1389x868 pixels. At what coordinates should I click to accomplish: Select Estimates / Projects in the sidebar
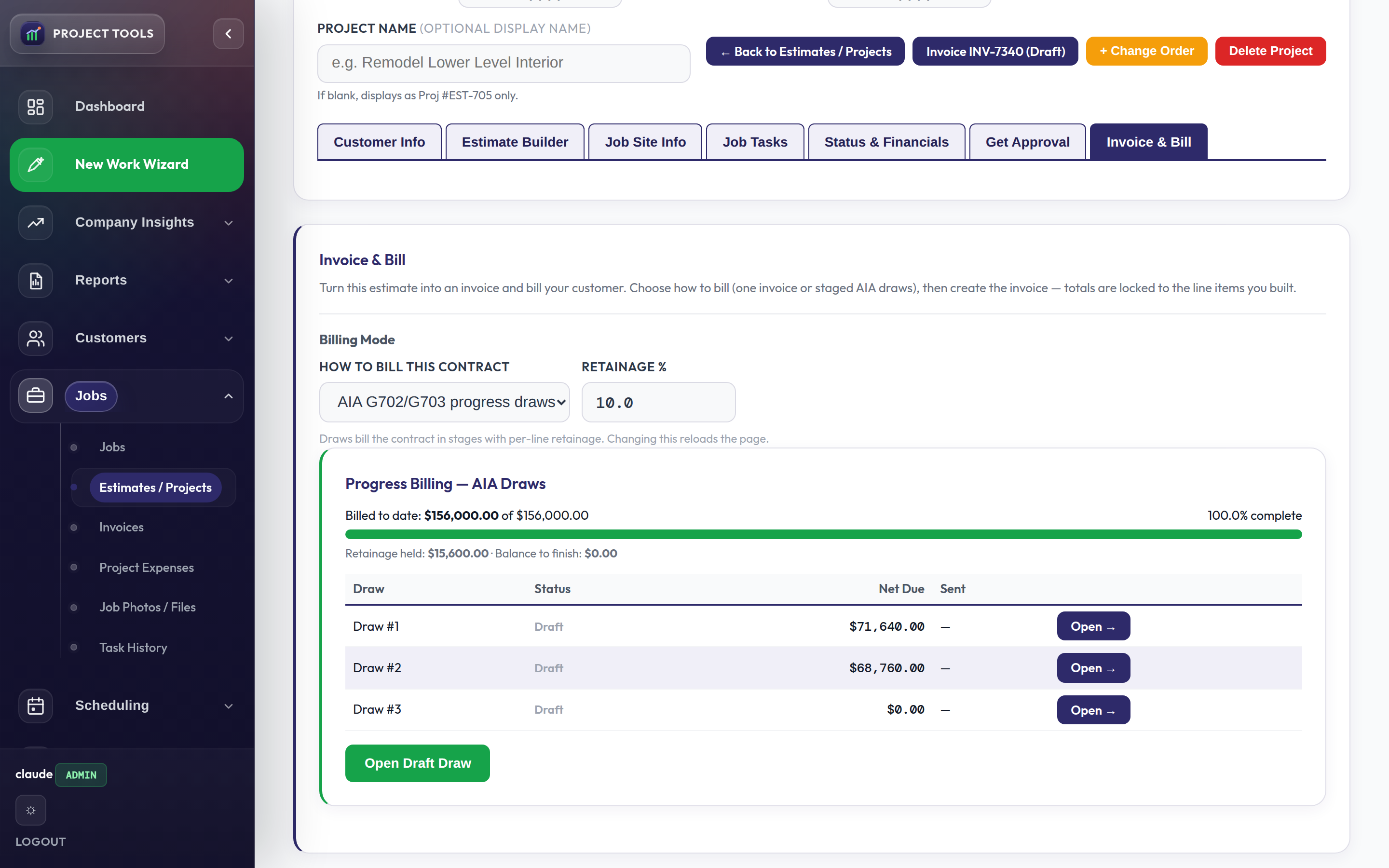click(156, 488)
